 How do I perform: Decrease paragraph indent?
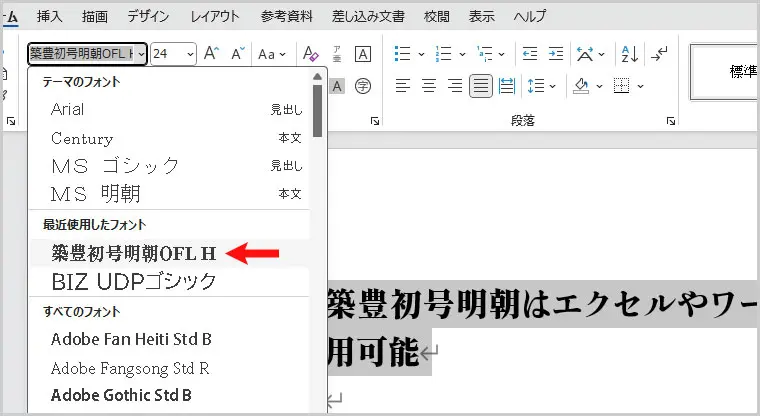click(x=530, y=54)
